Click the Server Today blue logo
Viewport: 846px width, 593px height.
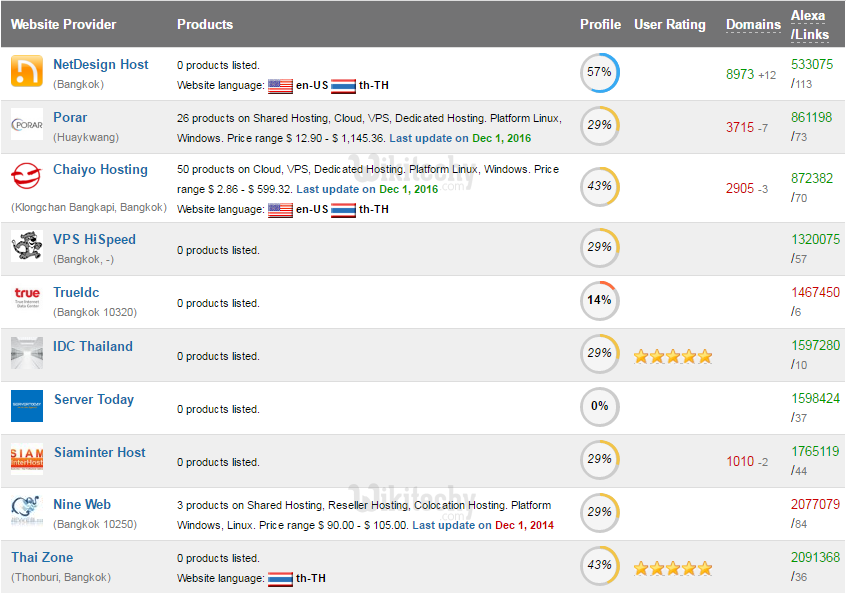27,406
